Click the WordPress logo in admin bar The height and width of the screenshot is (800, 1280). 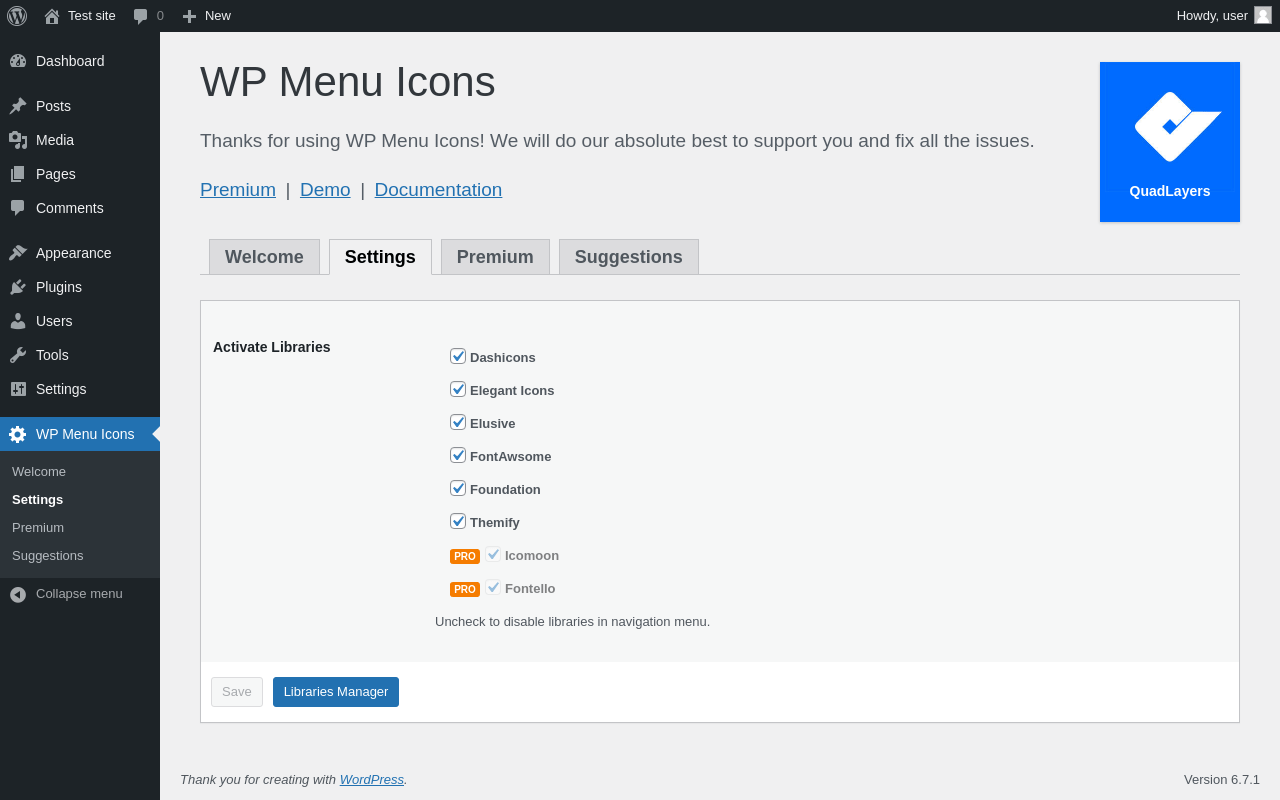click(17, 16)
